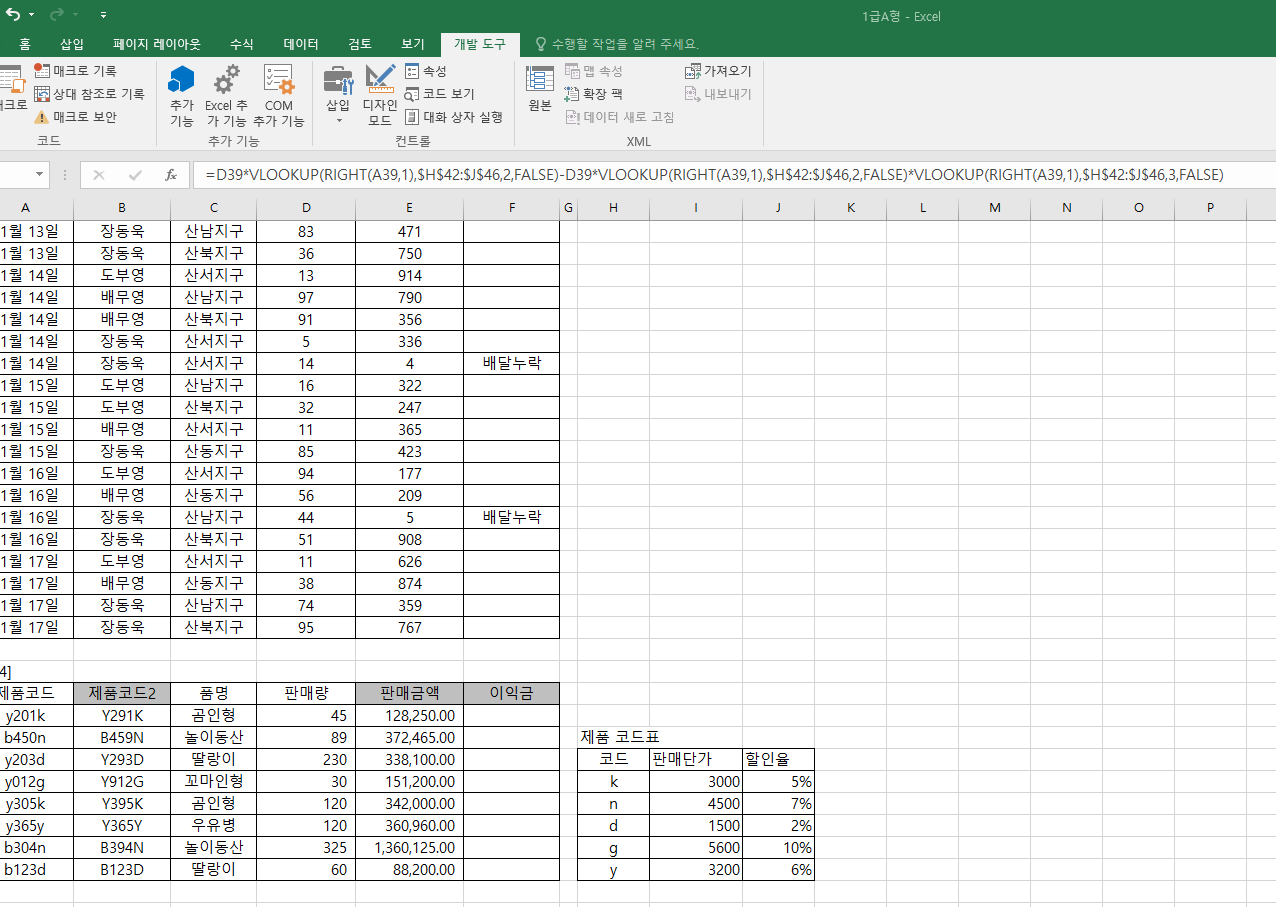This screenshot has height=907, width=1276.
Task: Select column D header
Action: [306, 207]
